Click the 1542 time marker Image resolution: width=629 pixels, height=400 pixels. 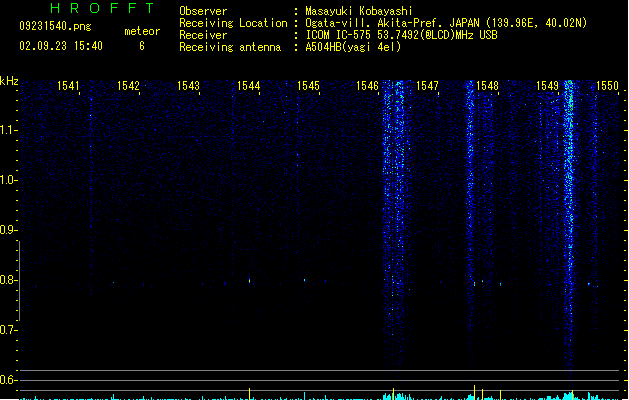click(x=128, y=86)
